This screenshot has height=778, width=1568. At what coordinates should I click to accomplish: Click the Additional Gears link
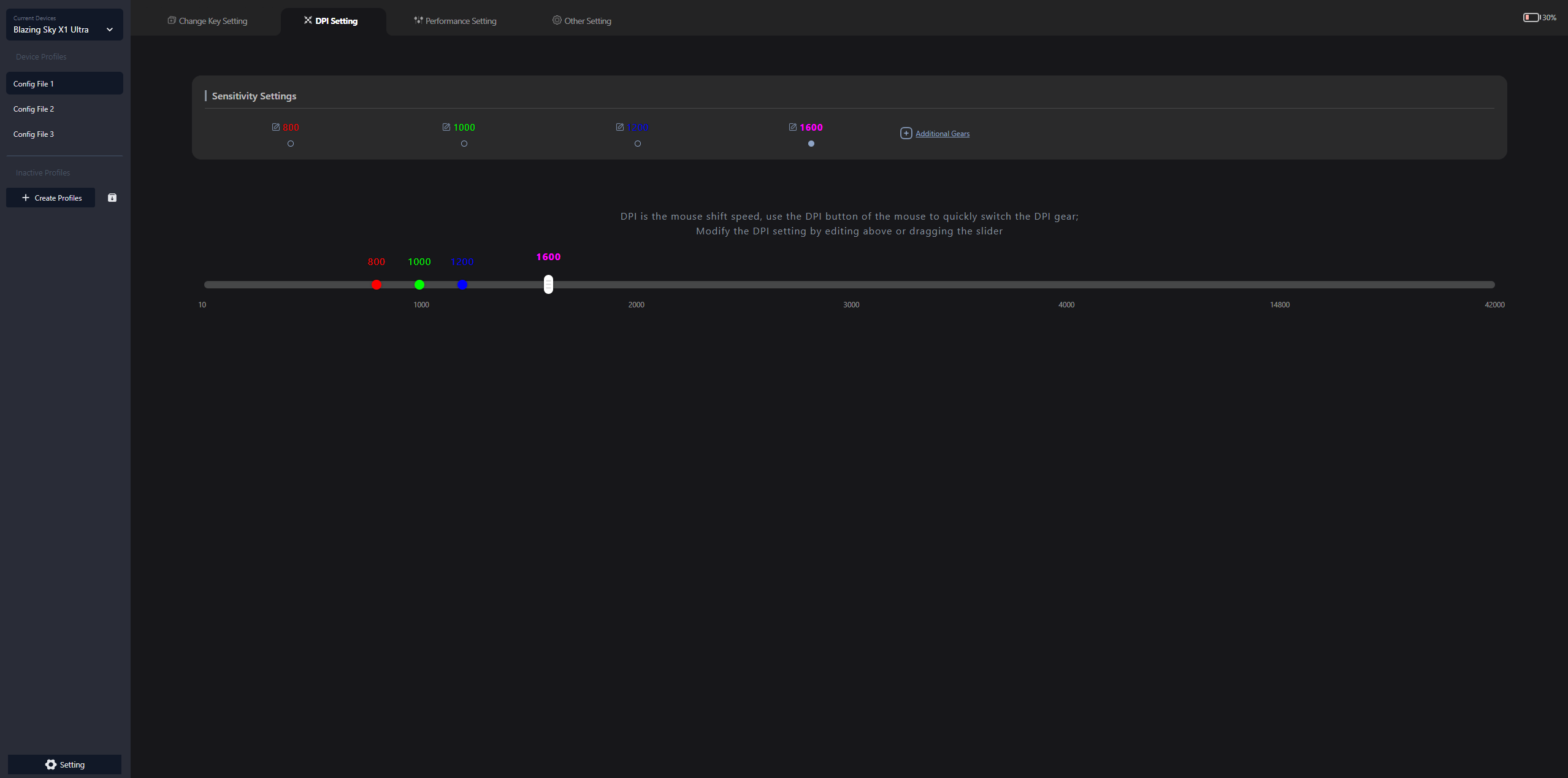pos(943,134)
